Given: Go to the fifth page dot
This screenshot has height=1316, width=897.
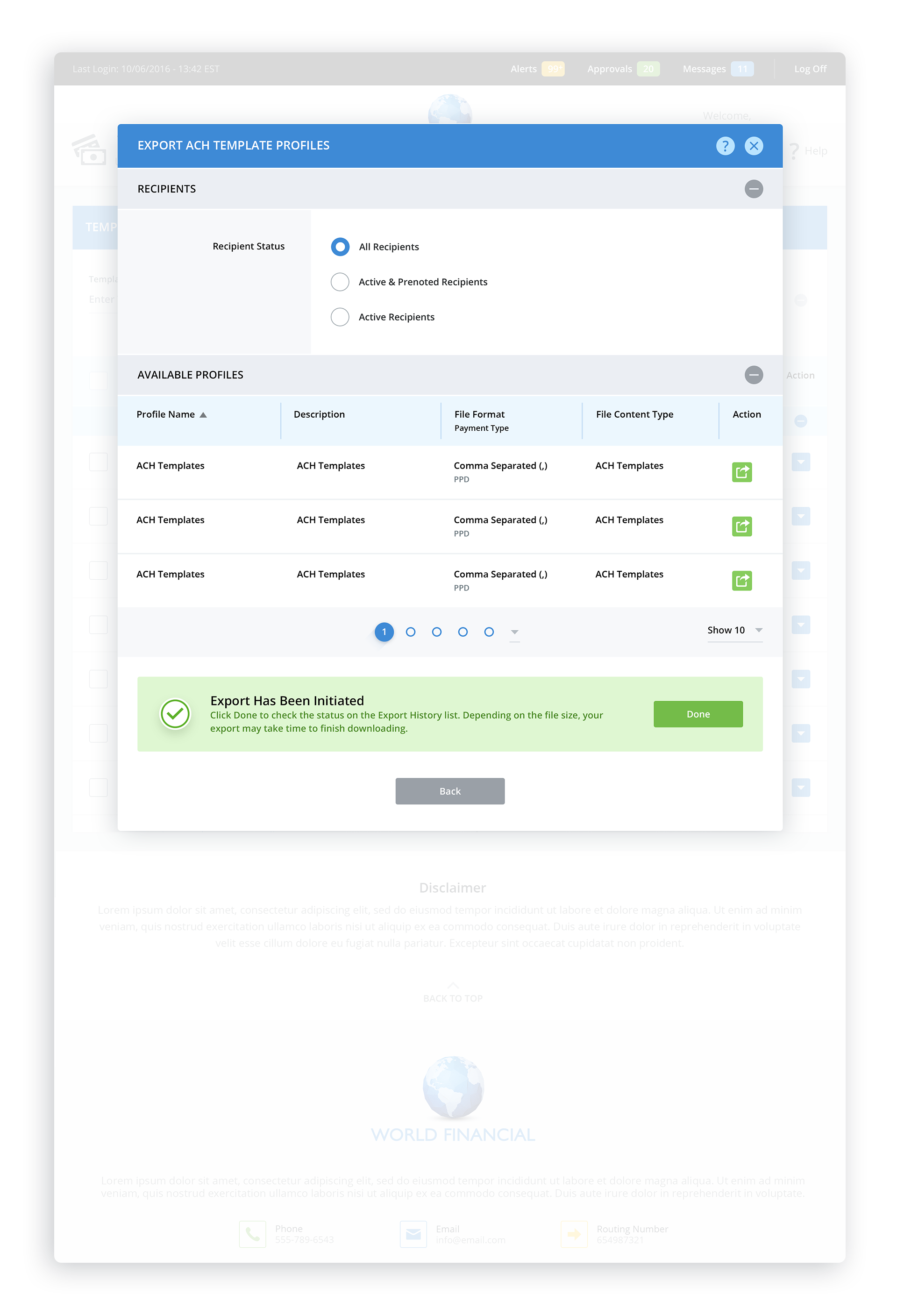Looking at the screenshot, I should tap(489, 632).
